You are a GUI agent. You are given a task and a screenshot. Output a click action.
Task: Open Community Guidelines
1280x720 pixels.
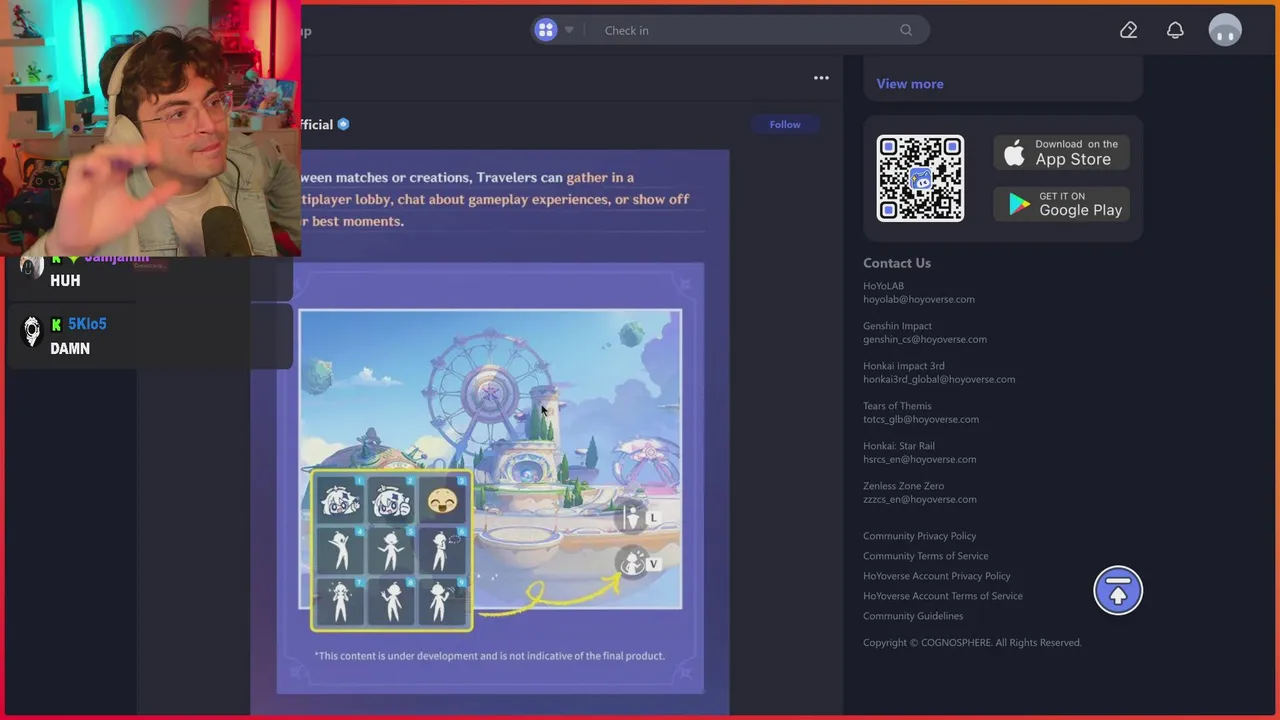point(913,616)
